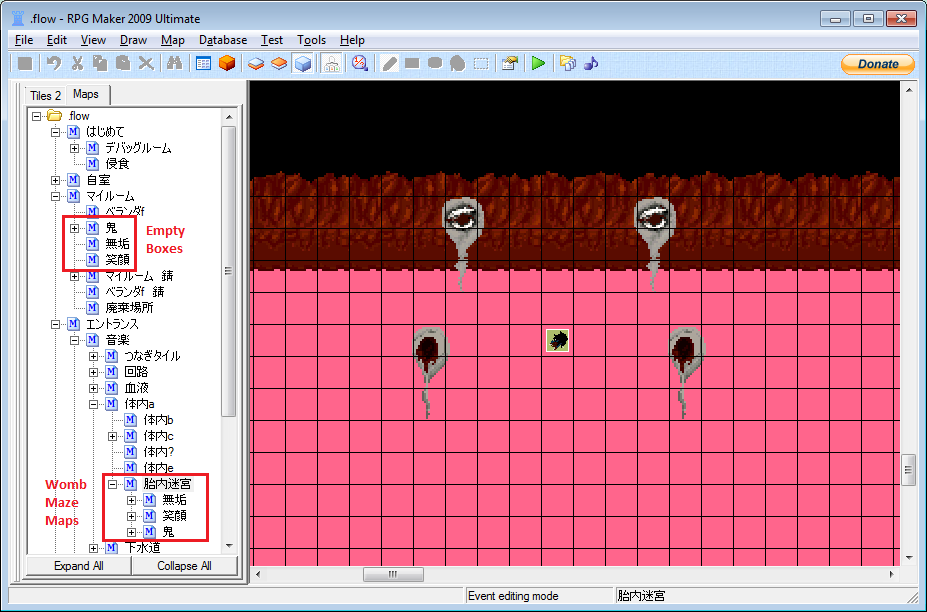Select the Ellipse drawing tool
Image resolution: width=927 pixels, height=612 pixels.
pyautogui.click(x=435, y=63)
